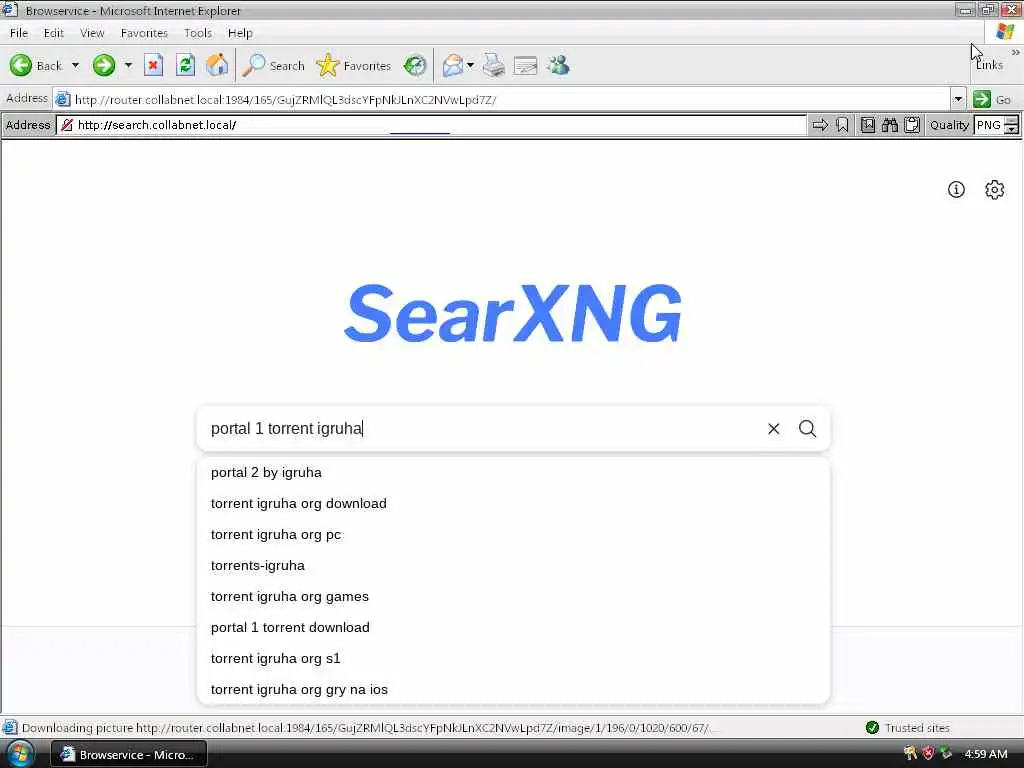Select suggestion 'torrent igruha org games'
This screenshot has width=1024, height=768.
click(513, 596)
